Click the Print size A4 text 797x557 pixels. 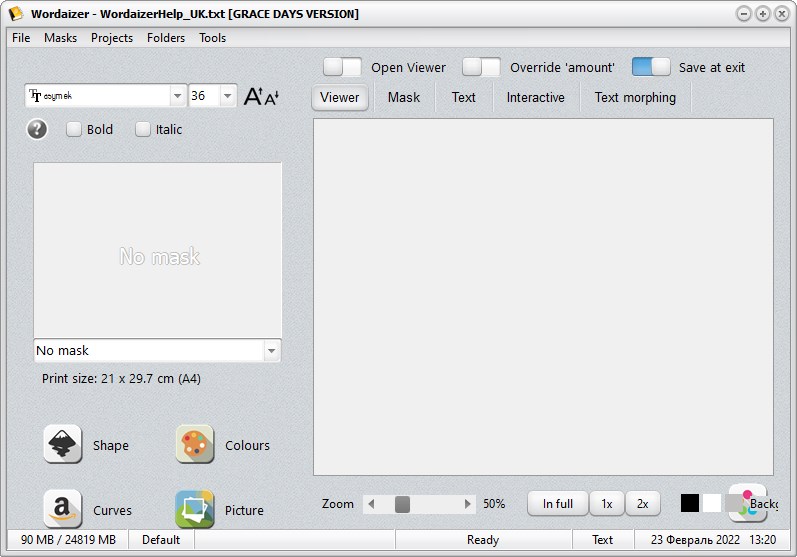coord(121,379)
